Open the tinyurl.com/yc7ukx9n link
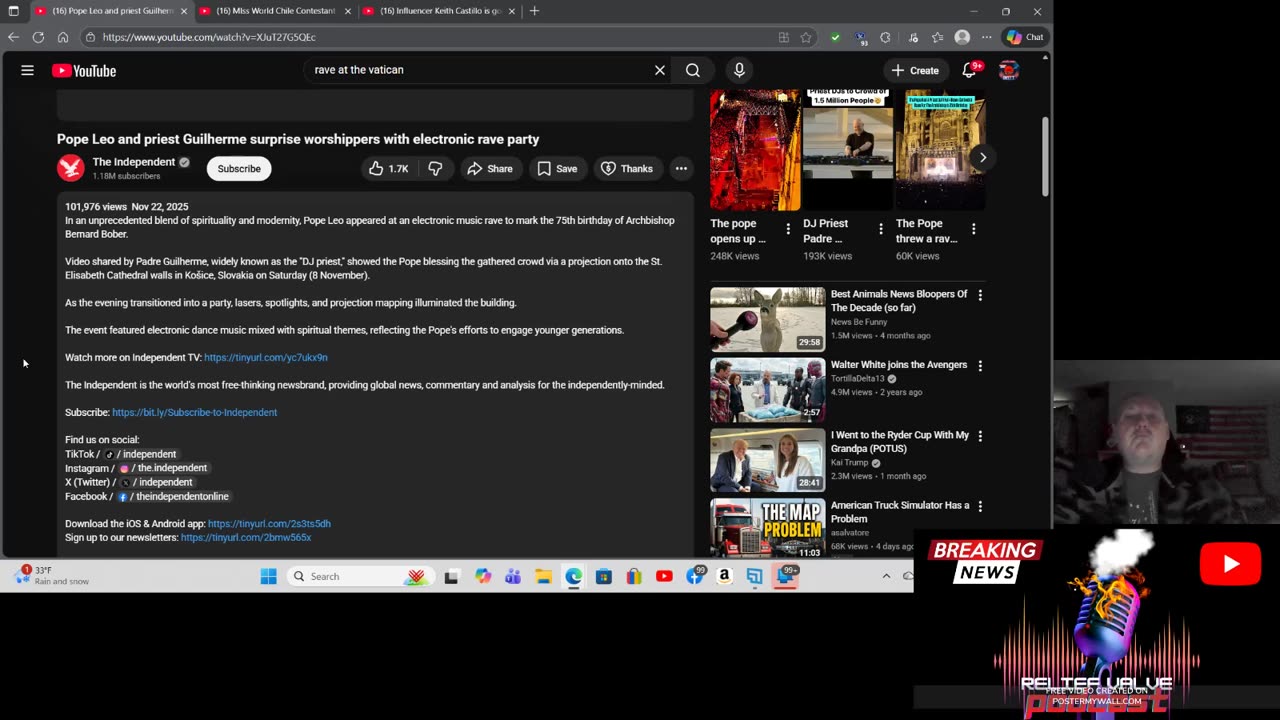This screenshot has height=720, width=1280. tap(266, 357)
